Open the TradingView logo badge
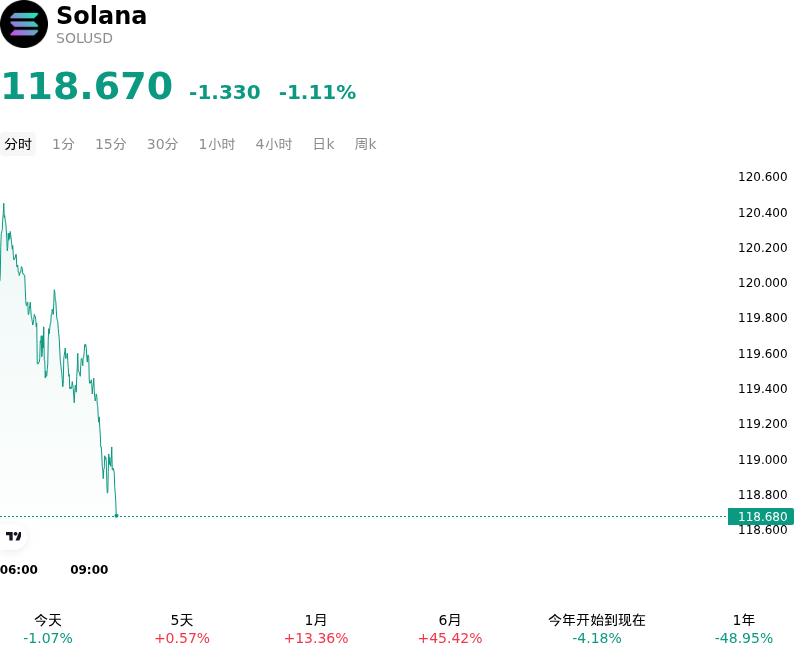Image resolution: width=800 pixels, height=658 pixels. 13,536
